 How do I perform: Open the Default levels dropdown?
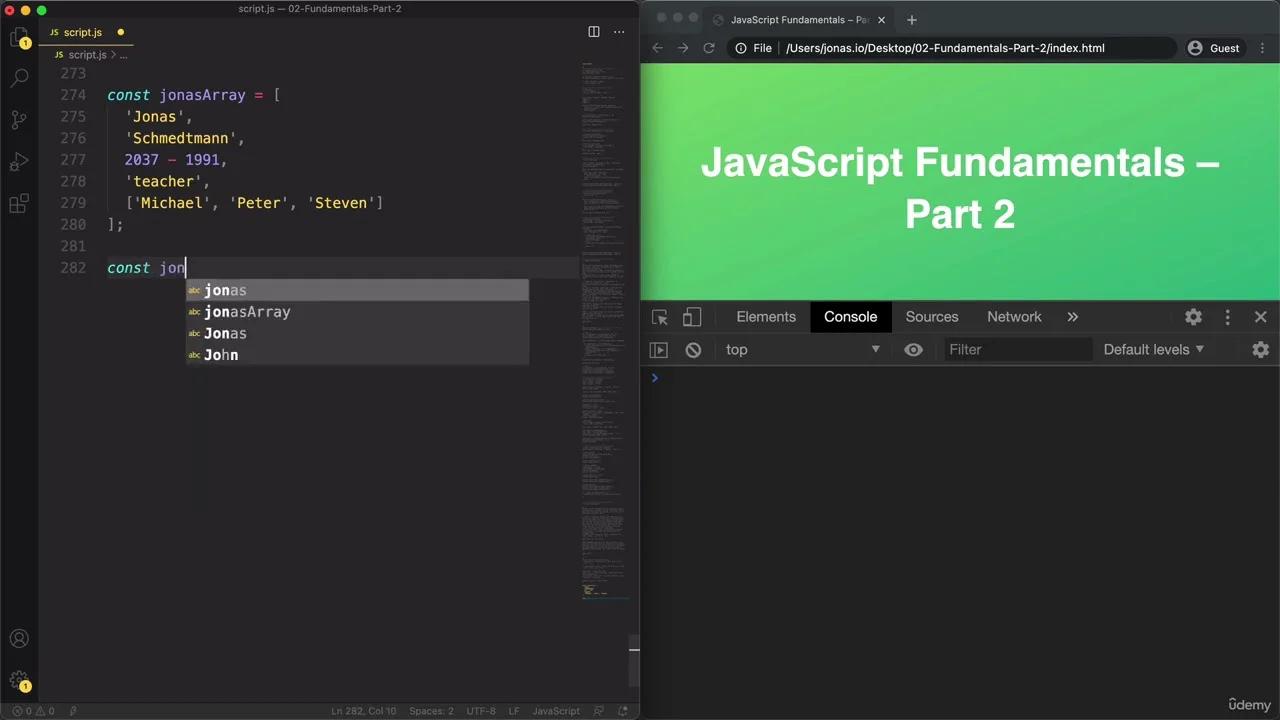click(x=1152, y=349)
